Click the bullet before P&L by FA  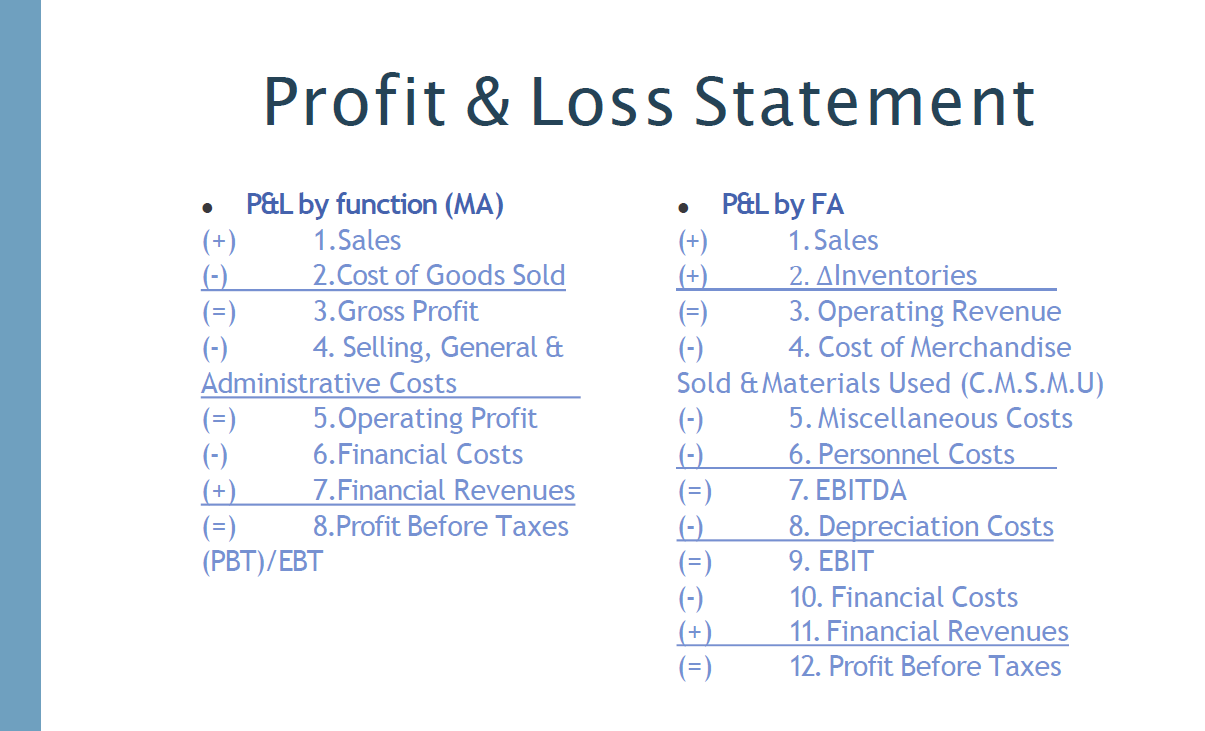tap(683, 208)
